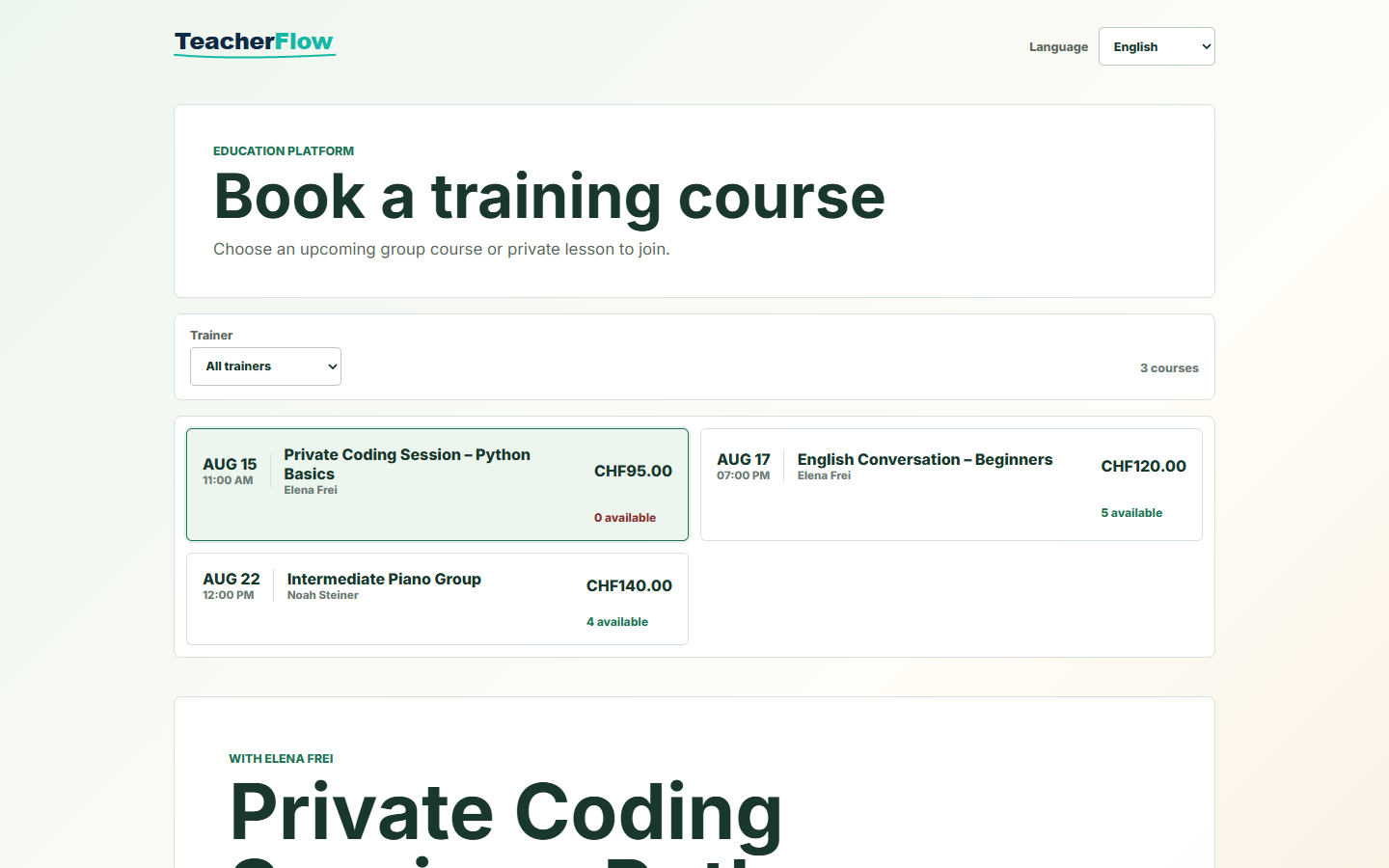Click the 'Choose an upcoming group course' subtitle
Image resolution: width=1389 pixels, height=868 pixels.
442,249
